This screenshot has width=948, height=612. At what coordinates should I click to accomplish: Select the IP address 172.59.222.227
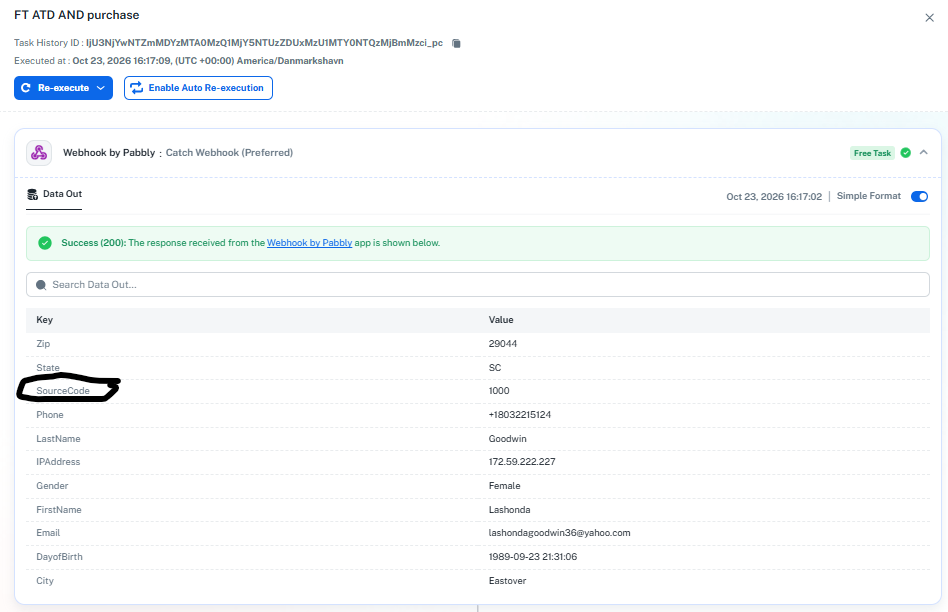pyautogui.click(x=522, y=461)
